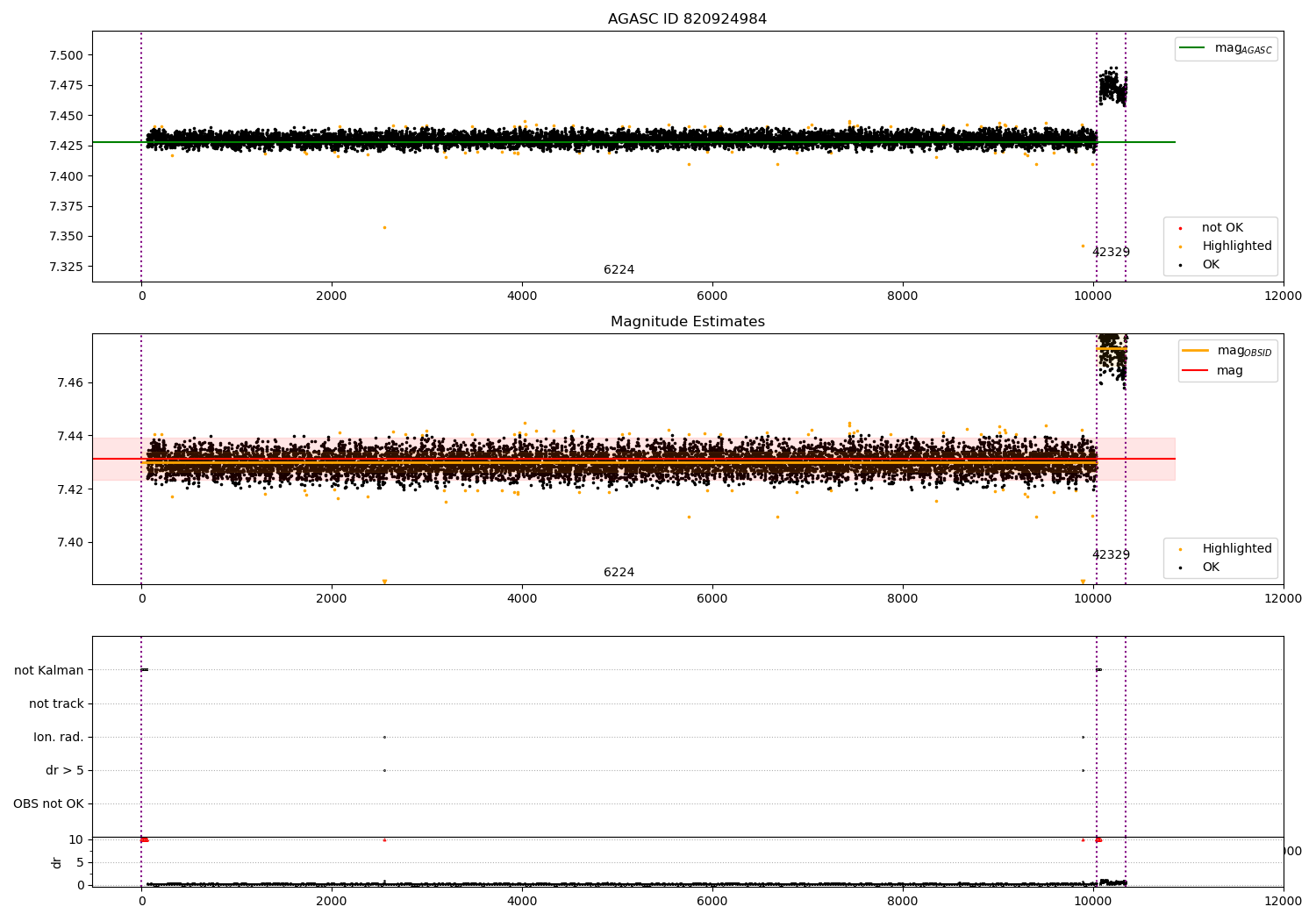Click the 10000 x-tick label under middle plot
This screenshot has height=921, width=1316.
[1093, 599]
